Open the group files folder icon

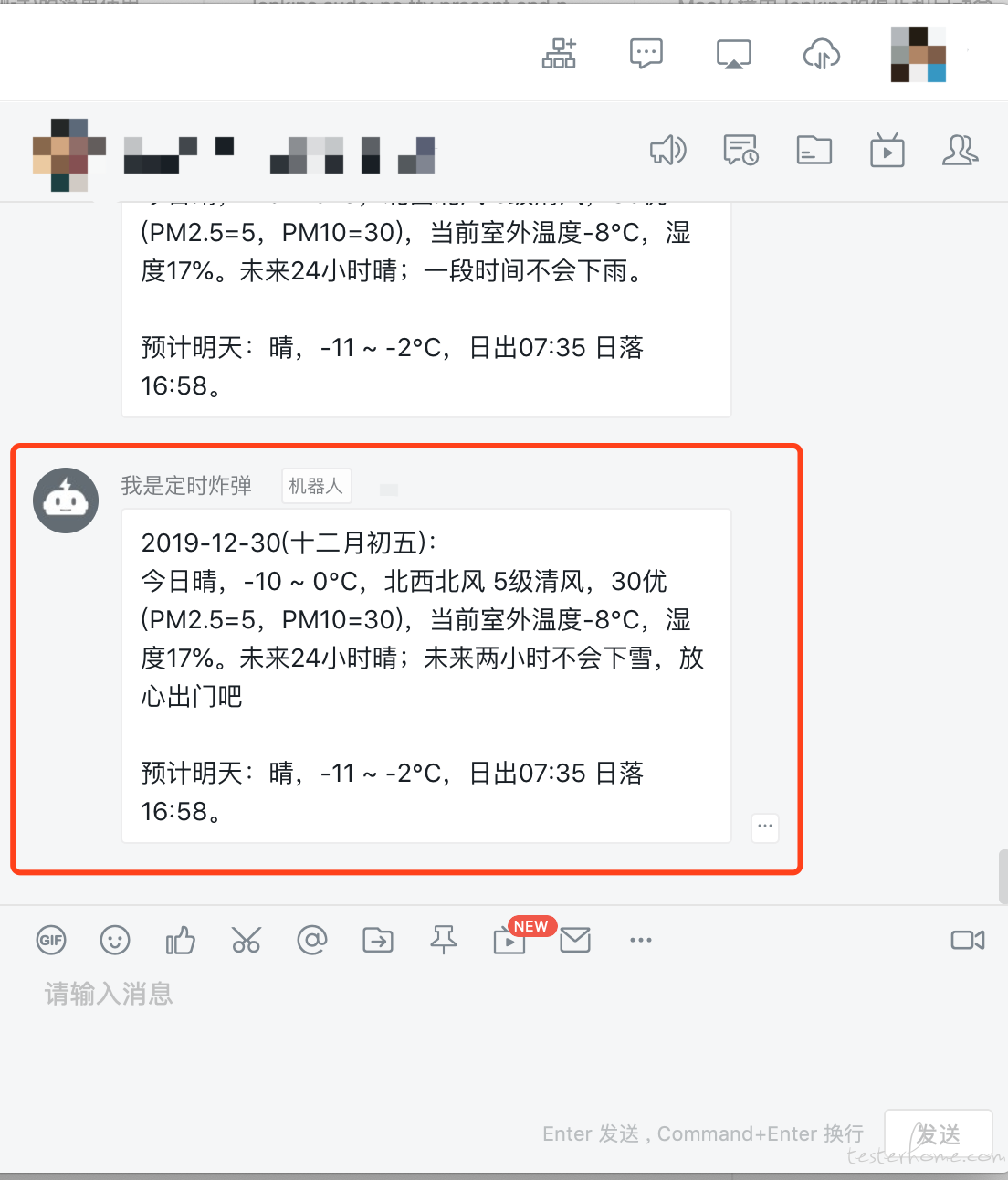814,150
